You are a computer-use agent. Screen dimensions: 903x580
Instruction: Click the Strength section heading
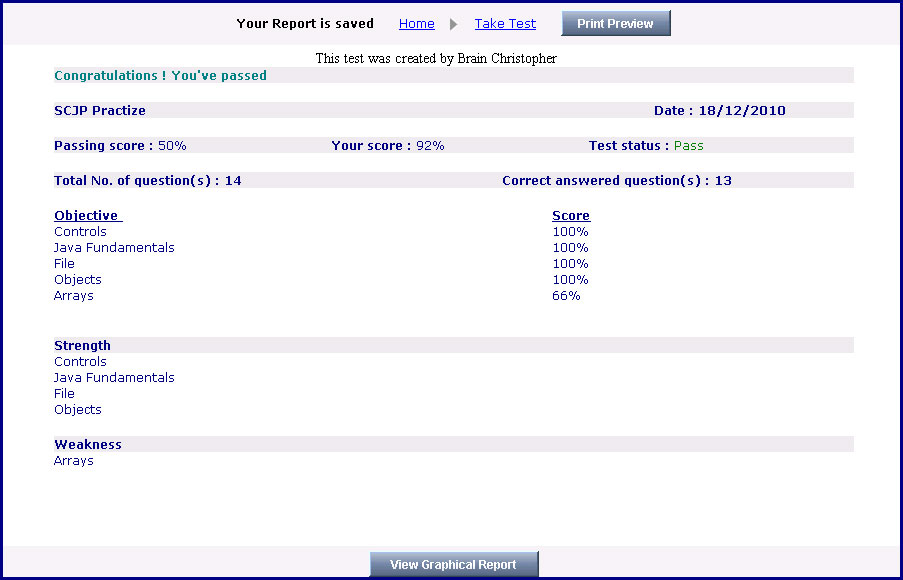click(x=82, y=346)
